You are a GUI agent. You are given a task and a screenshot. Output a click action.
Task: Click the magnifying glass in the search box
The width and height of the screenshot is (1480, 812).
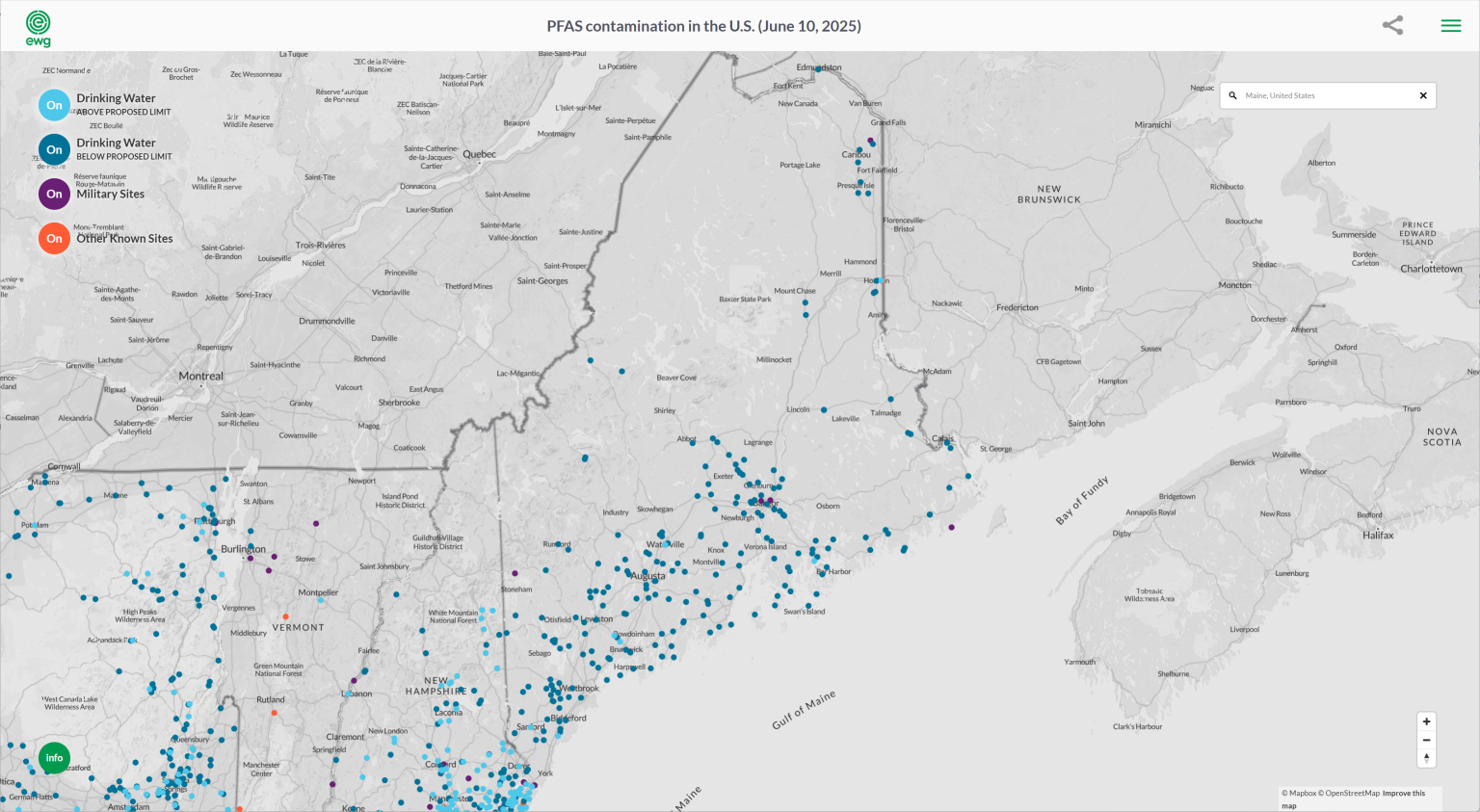pyautogui.click(x=1233, y=95)
